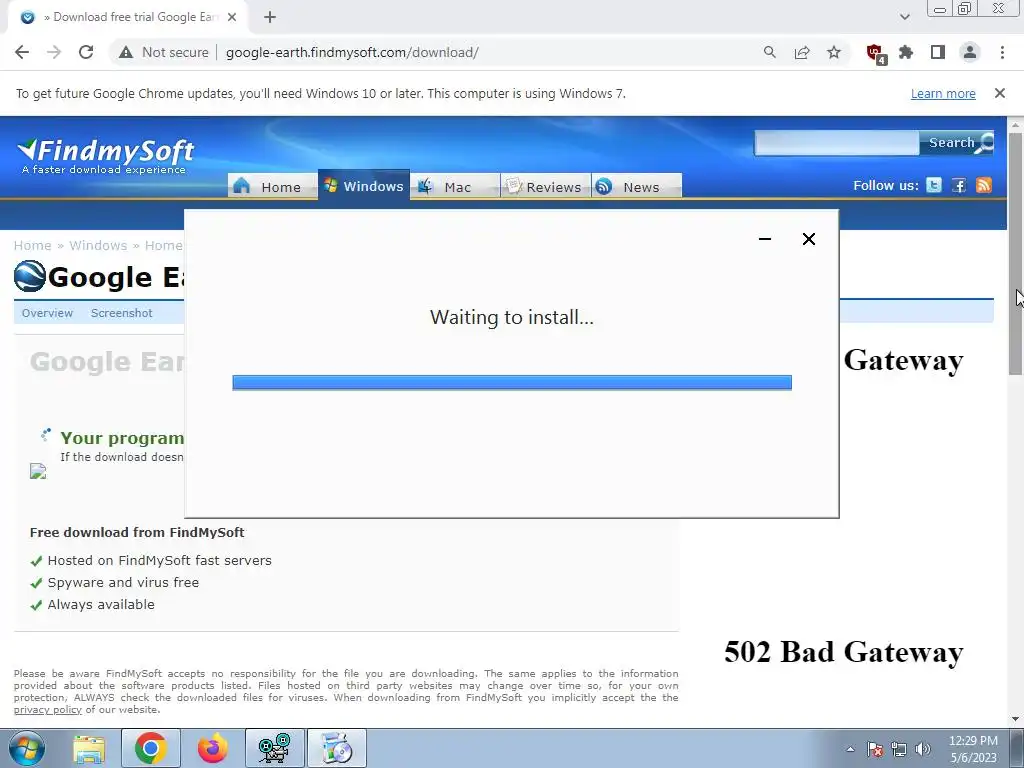
Task: Focus the FindMySoft search field
Action: click(837, 142)
